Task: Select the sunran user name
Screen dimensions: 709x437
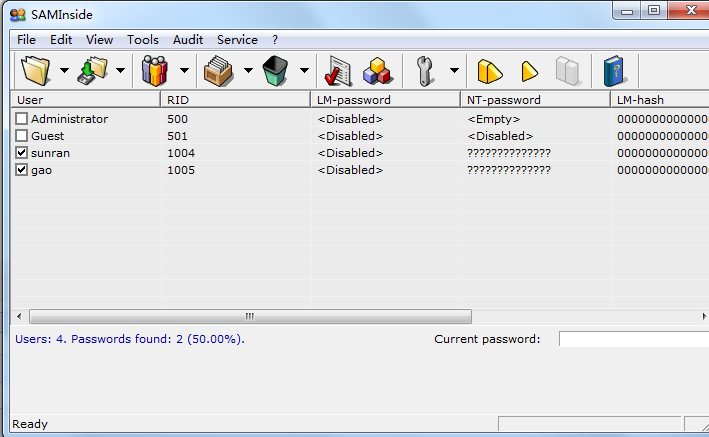Action: tap(50, 153)
